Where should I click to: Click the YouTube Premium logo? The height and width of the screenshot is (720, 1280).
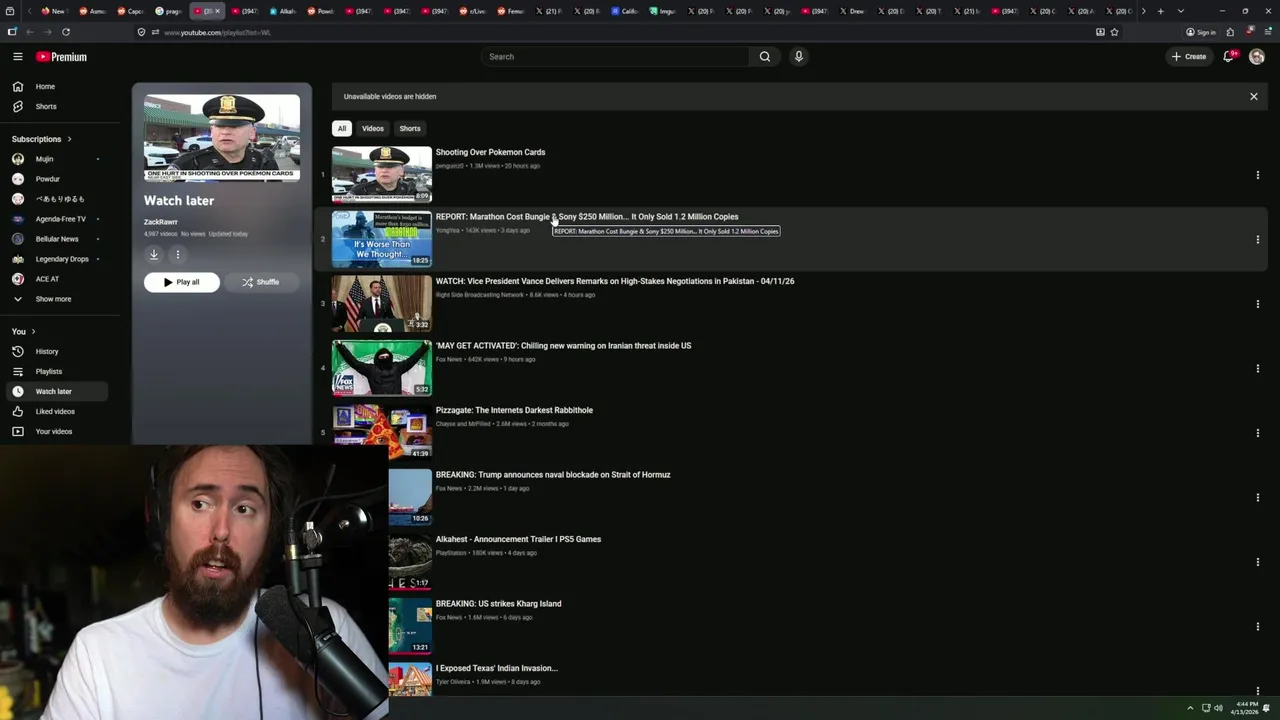pyautogui.click(x=61, y=57)
